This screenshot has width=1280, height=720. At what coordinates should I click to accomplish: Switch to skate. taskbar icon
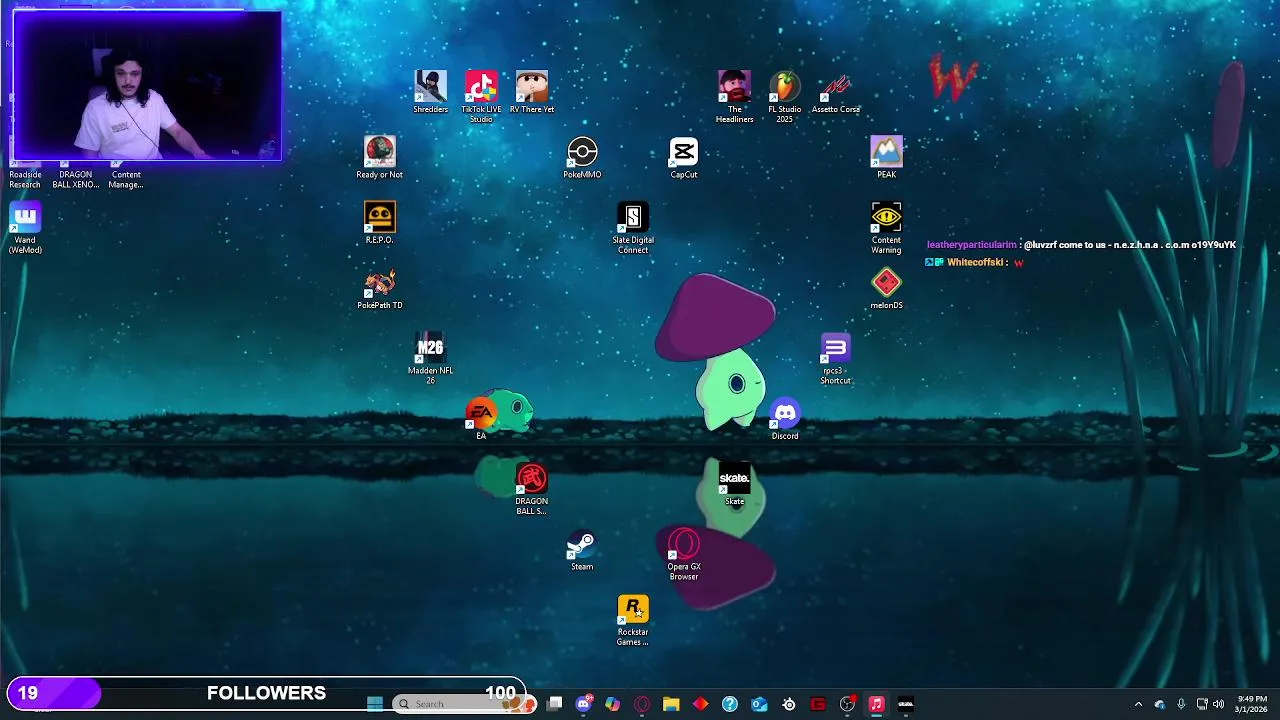tap(906, 704)
